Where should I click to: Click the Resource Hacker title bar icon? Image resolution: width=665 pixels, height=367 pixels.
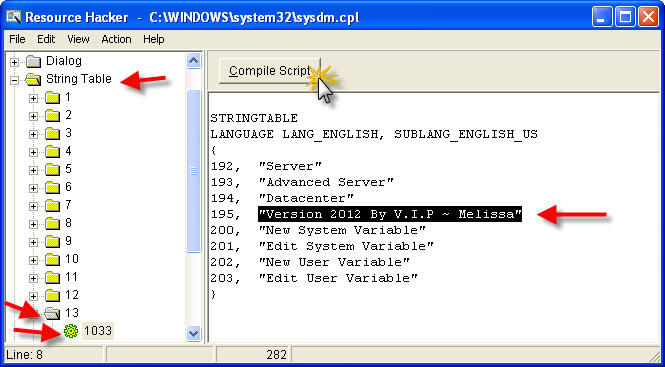[14, 17]
